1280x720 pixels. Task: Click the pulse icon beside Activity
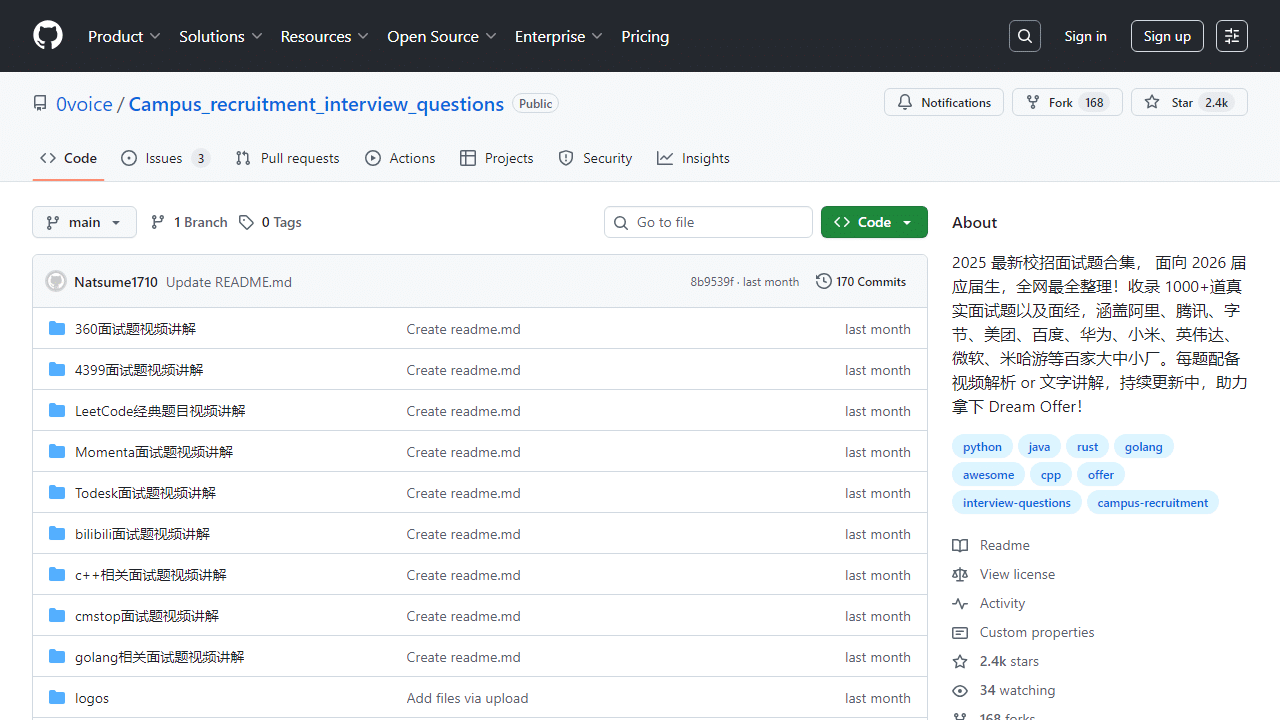pyautogui.click(x=960, y=603)
